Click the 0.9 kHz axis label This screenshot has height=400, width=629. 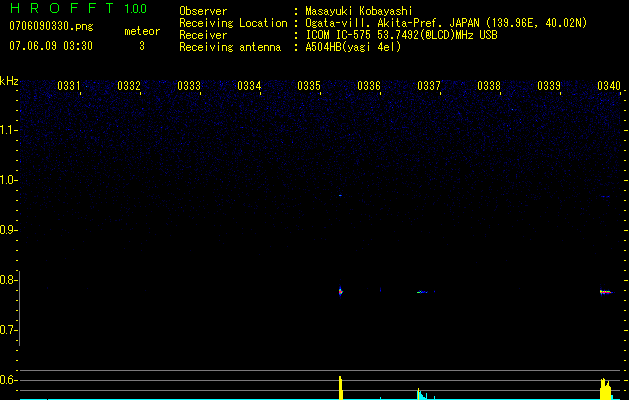point(8,230)
